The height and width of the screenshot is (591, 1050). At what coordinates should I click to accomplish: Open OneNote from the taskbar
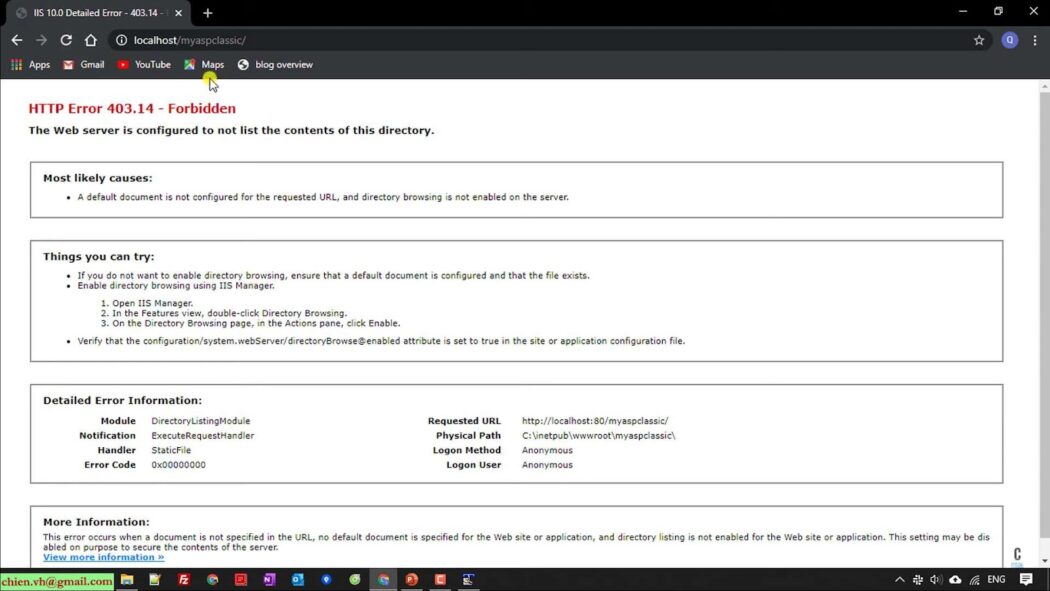[x=269, y=580]
